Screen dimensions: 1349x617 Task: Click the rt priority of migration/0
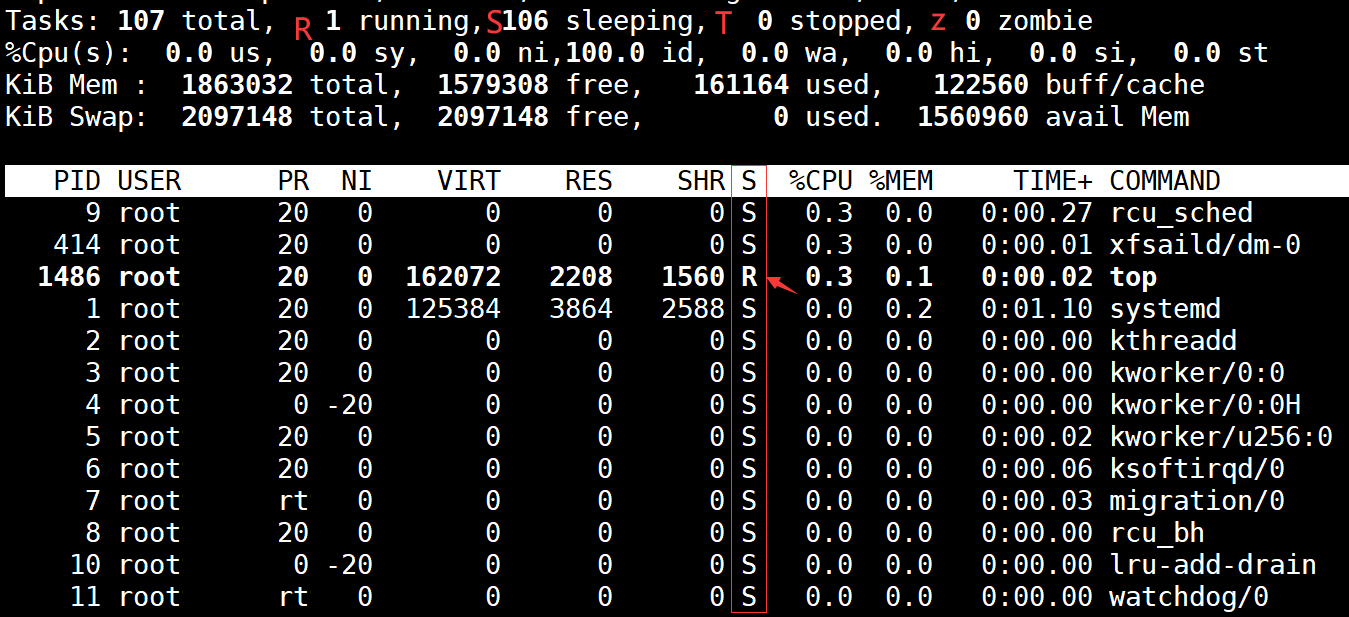[293, 501]
